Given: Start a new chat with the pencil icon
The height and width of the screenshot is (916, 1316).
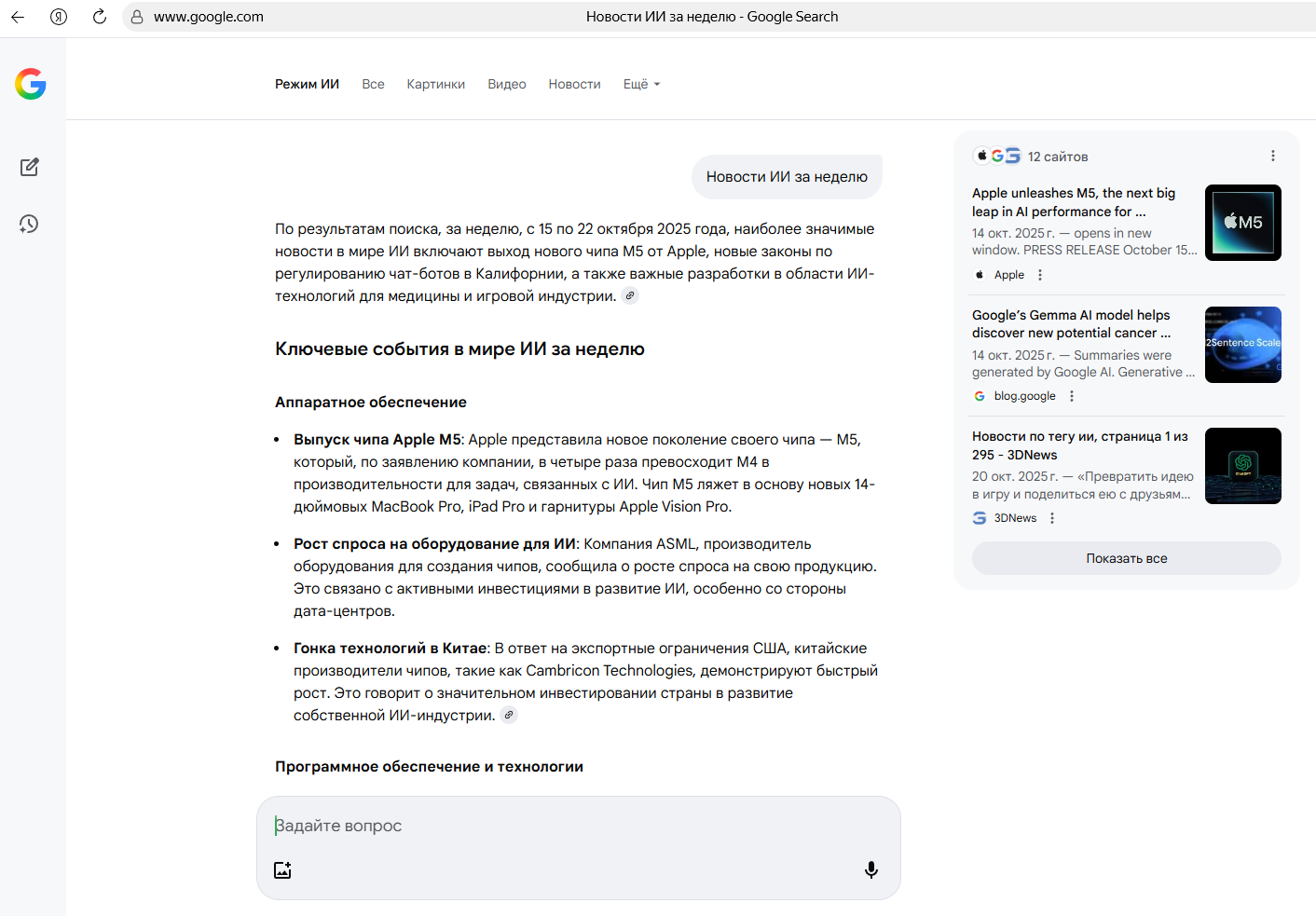Looking at the screenshot, I should (30, 167).
